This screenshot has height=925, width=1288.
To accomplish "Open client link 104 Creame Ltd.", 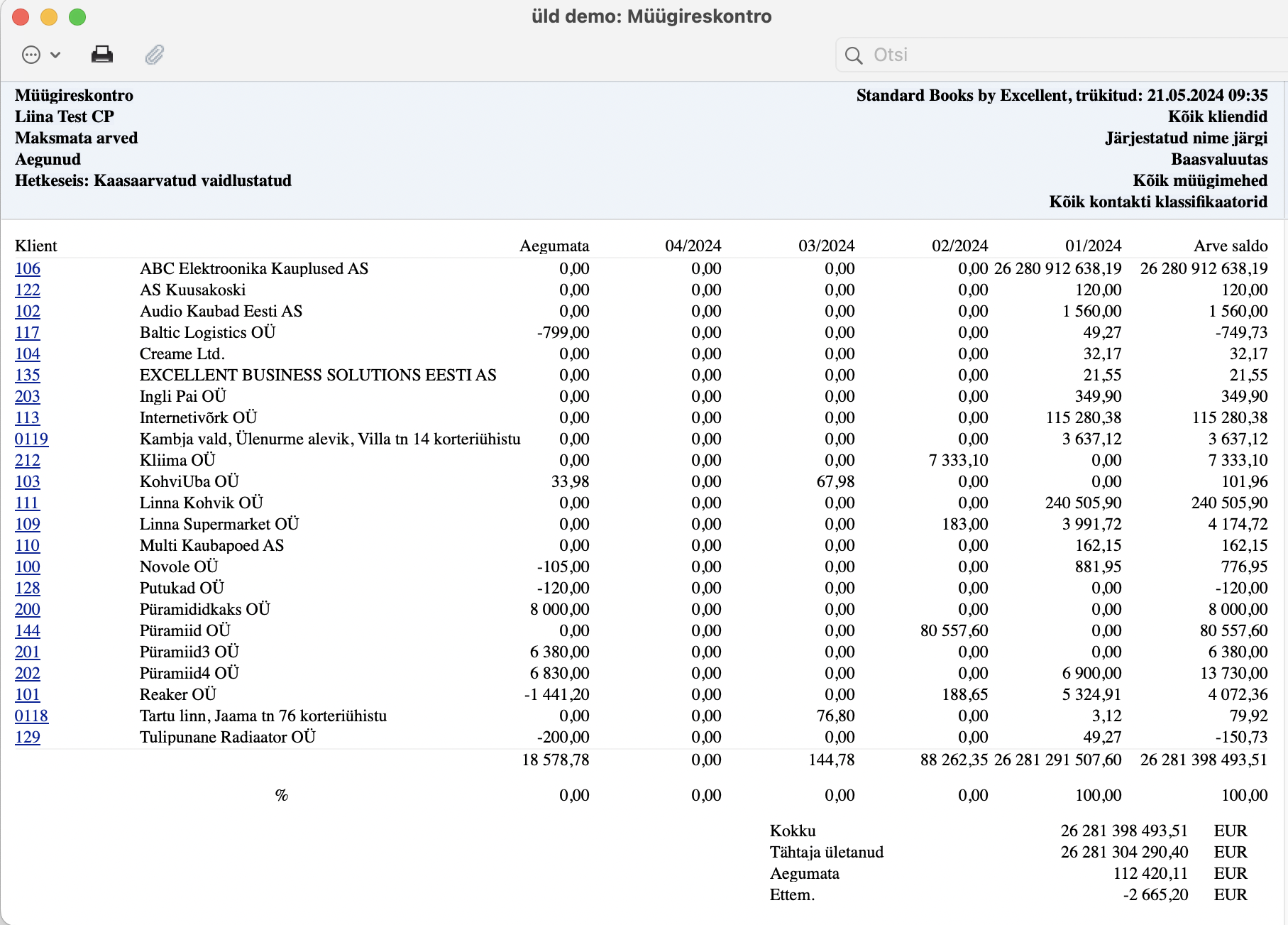I will tap(28, 354).
